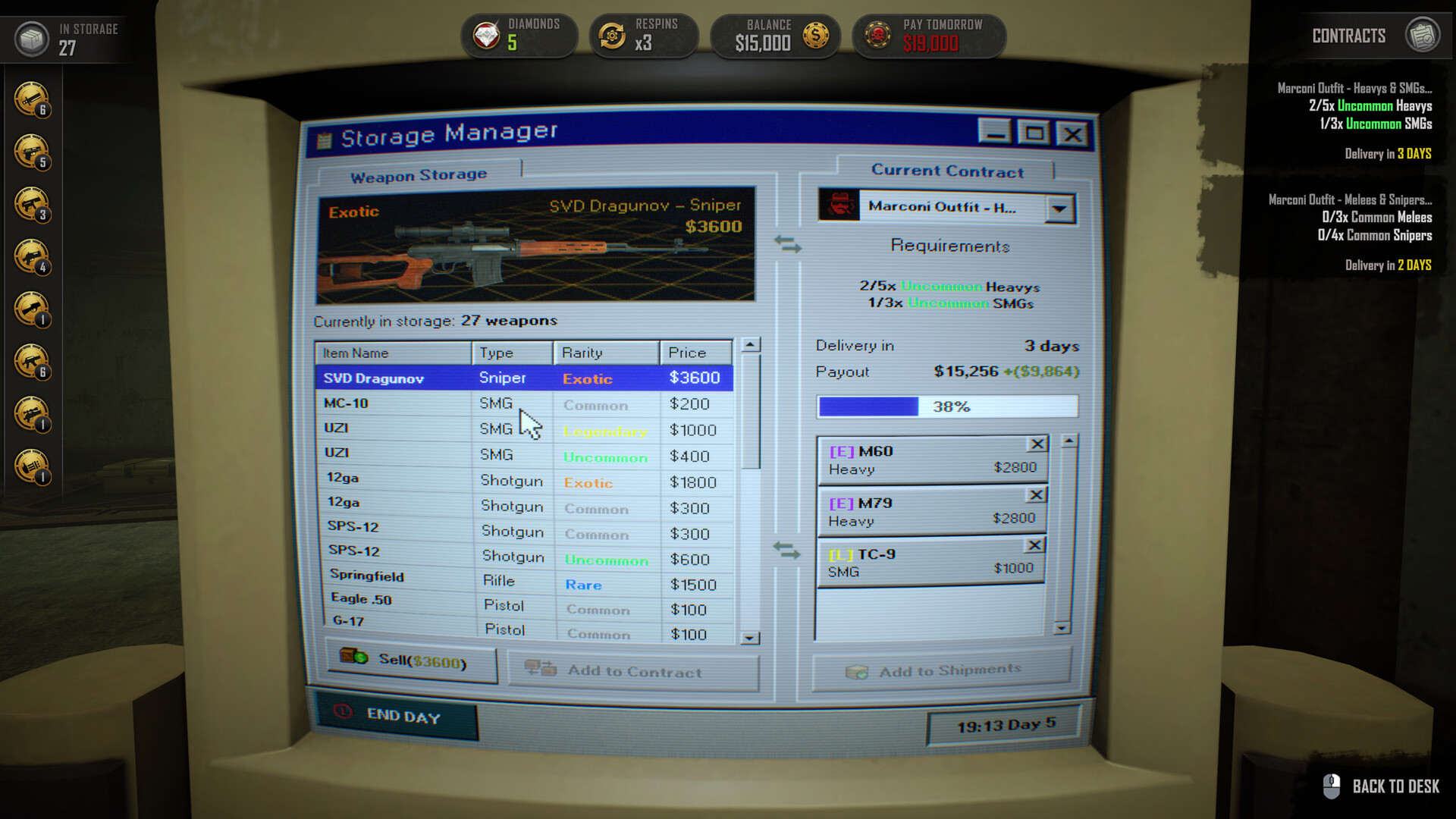This screenshot has height=819, width=1456.
Task: Open Contracts via the clipboard icon
Action: [1424, 34]
